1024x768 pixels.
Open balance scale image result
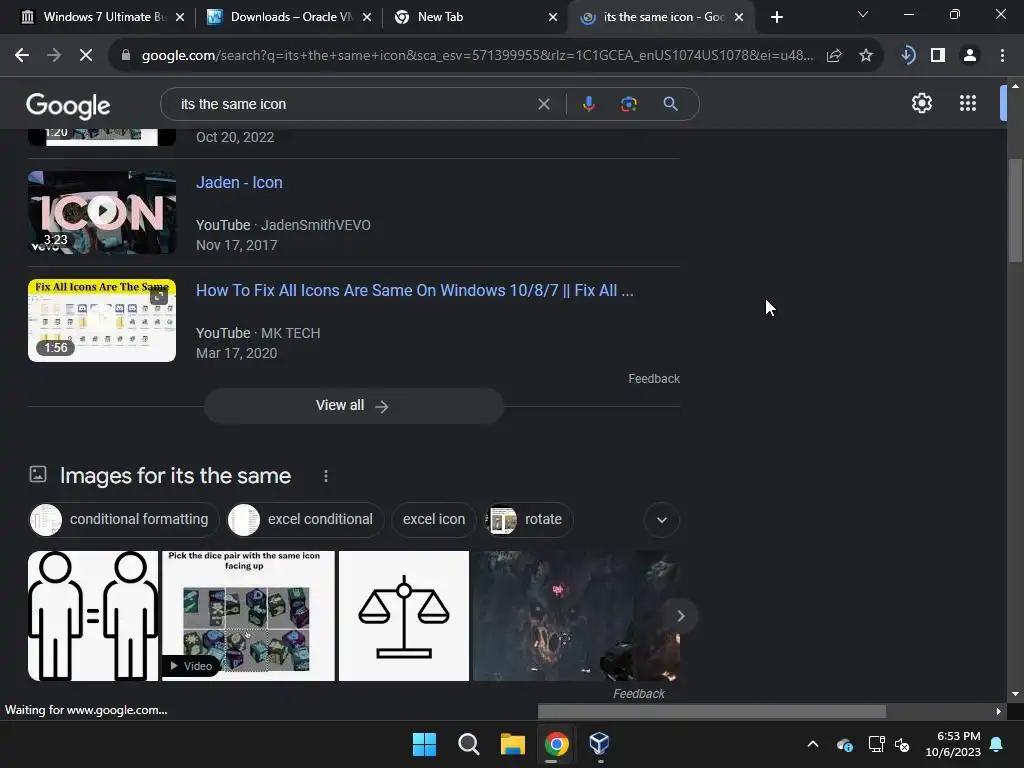(x=404, y=616)
